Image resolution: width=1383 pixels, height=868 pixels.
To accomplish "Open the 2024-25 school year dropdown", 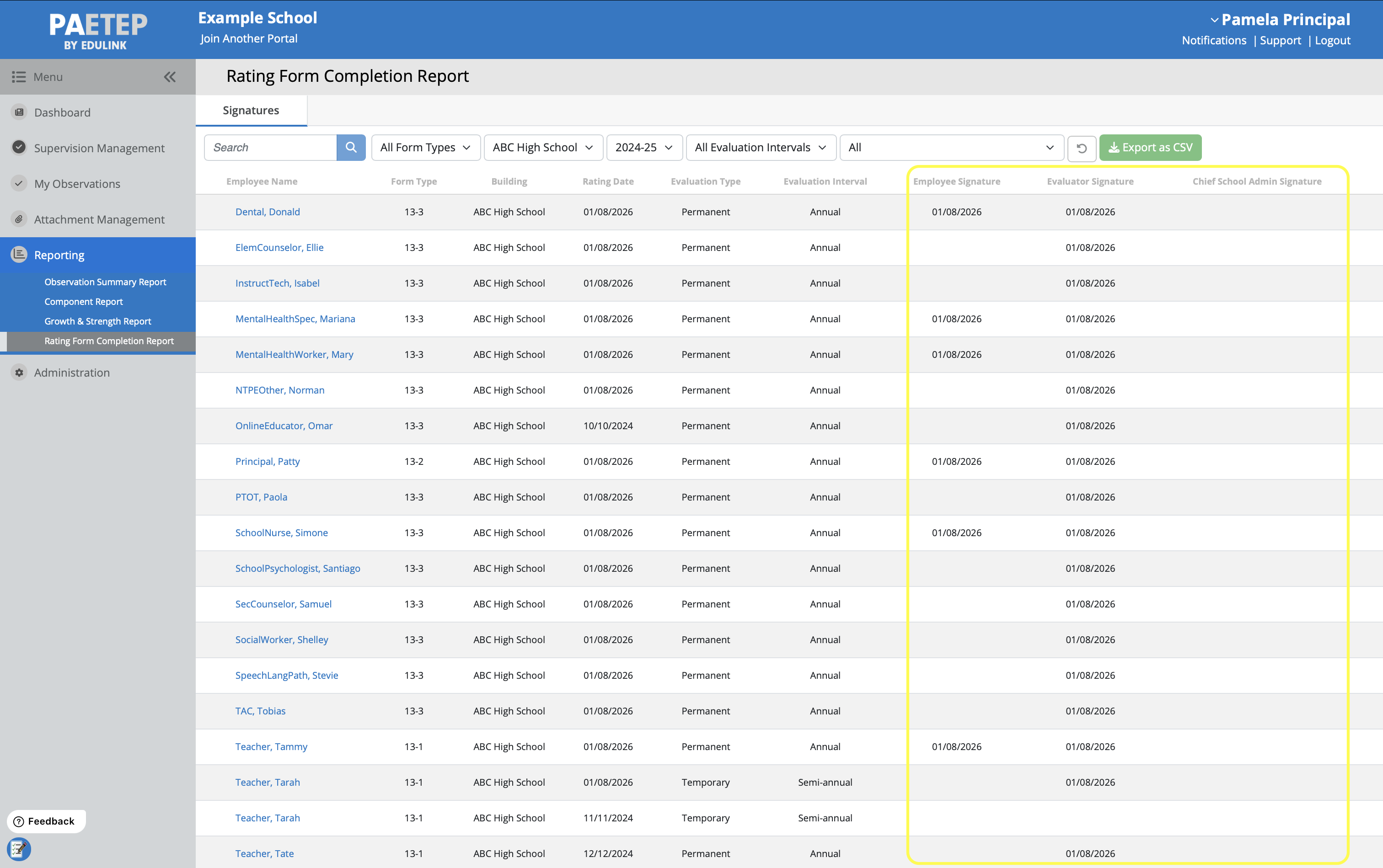I will click(643, 148).
